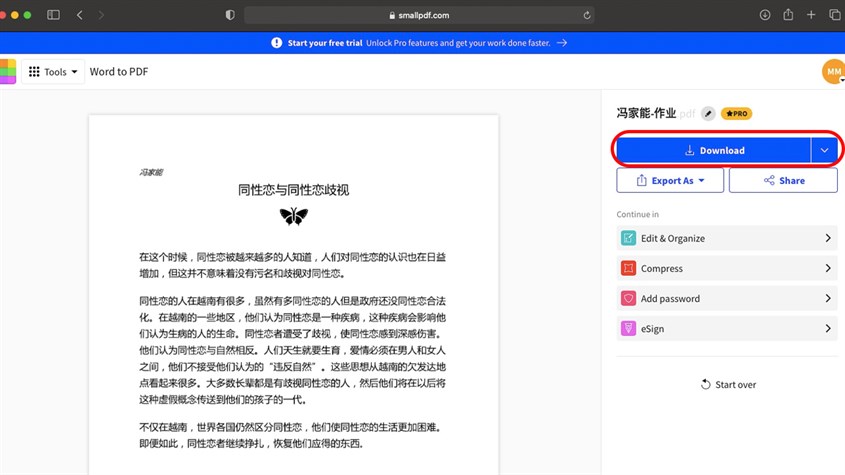Click the purple eSign icon

[628, 329]
